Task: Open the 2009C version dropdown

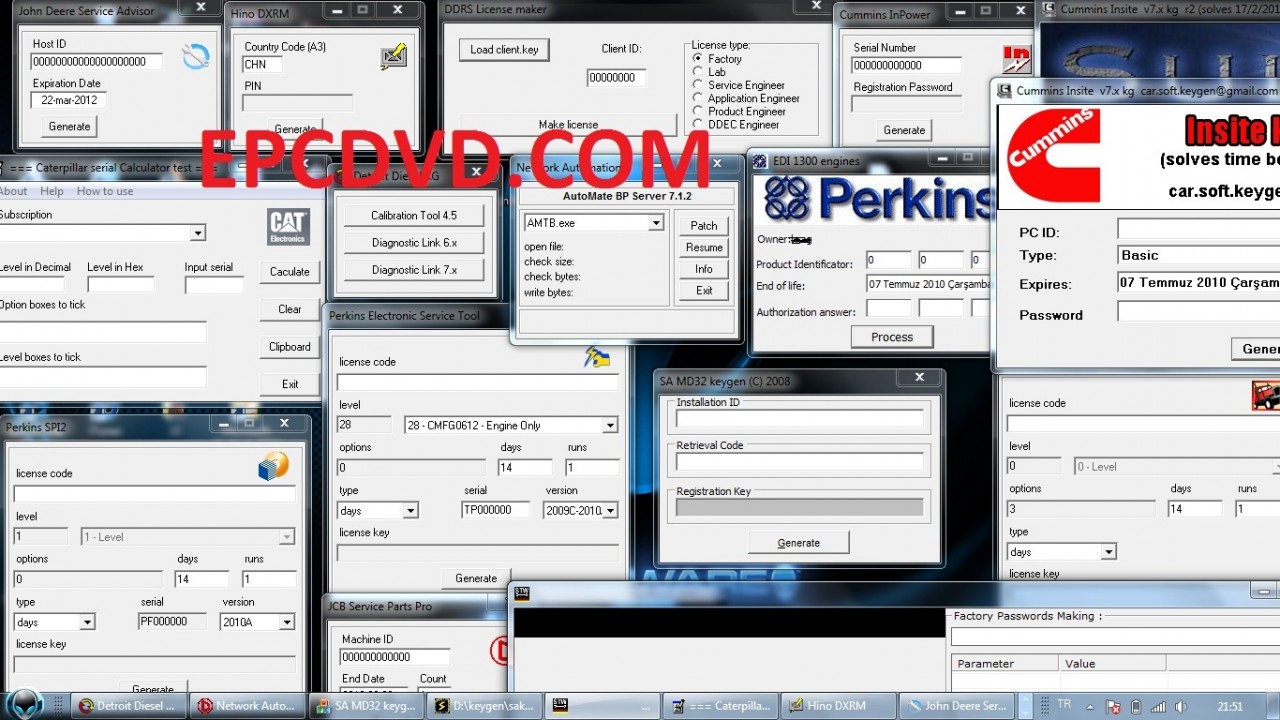Action: pyautogui.click(x=610, y=510)
